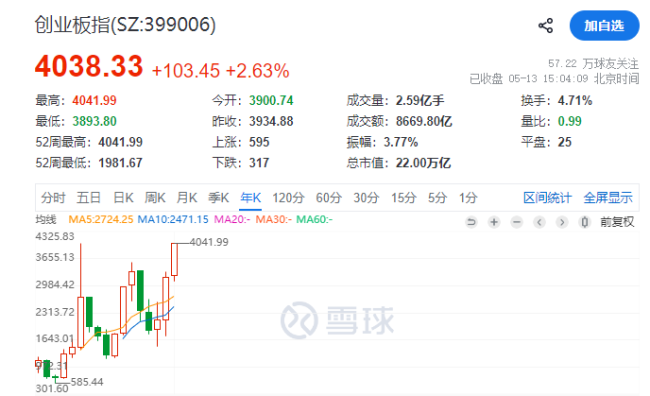Viewport: 650px width, 396px height.
Task: Click the candlestick settings icon
Action: (x=585, y=222)
